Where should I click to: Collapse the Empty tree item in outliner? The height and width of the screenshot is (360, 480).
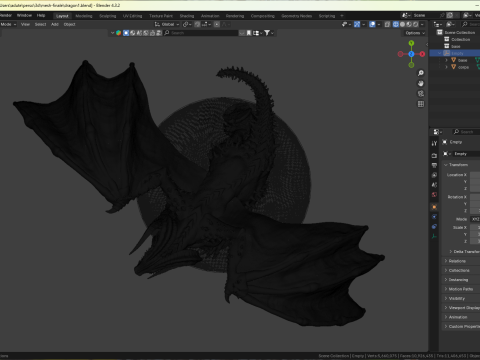click(x=440, y=53)
